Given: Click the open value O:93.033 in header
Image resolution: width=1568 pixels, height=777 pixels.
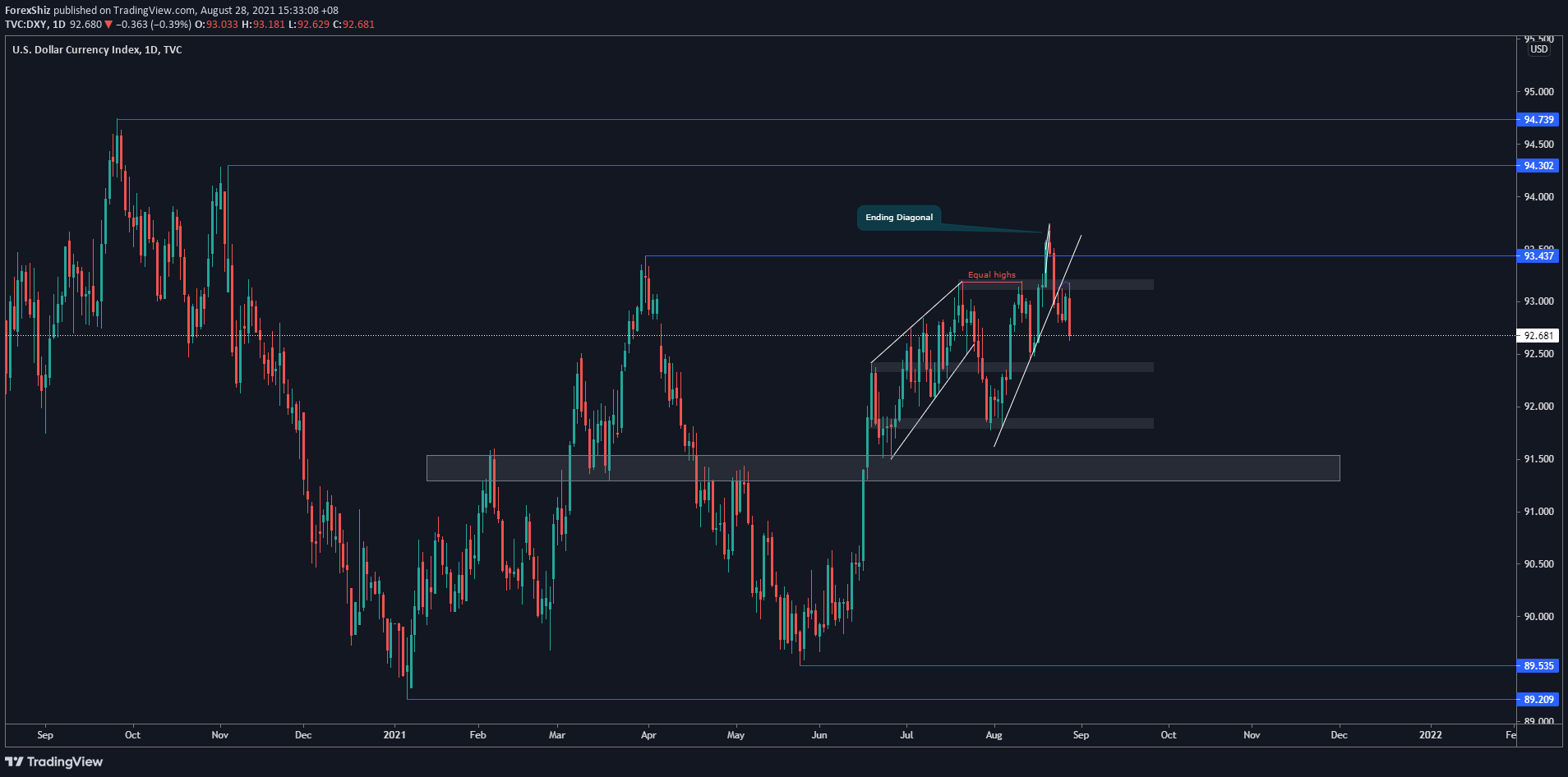Looking at the screenshot, I should [x=216, y=25].
